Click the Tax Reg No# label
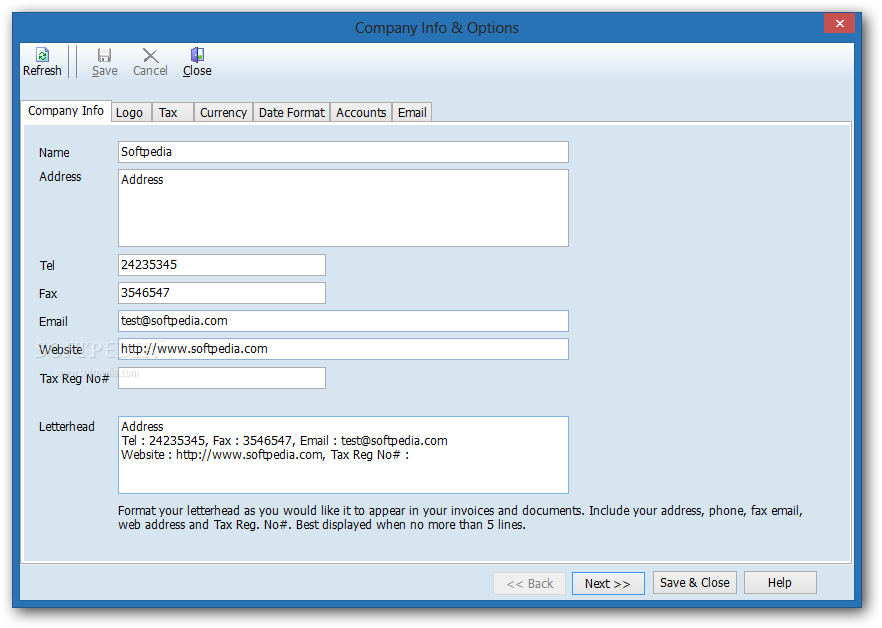 tap(74, 379)
